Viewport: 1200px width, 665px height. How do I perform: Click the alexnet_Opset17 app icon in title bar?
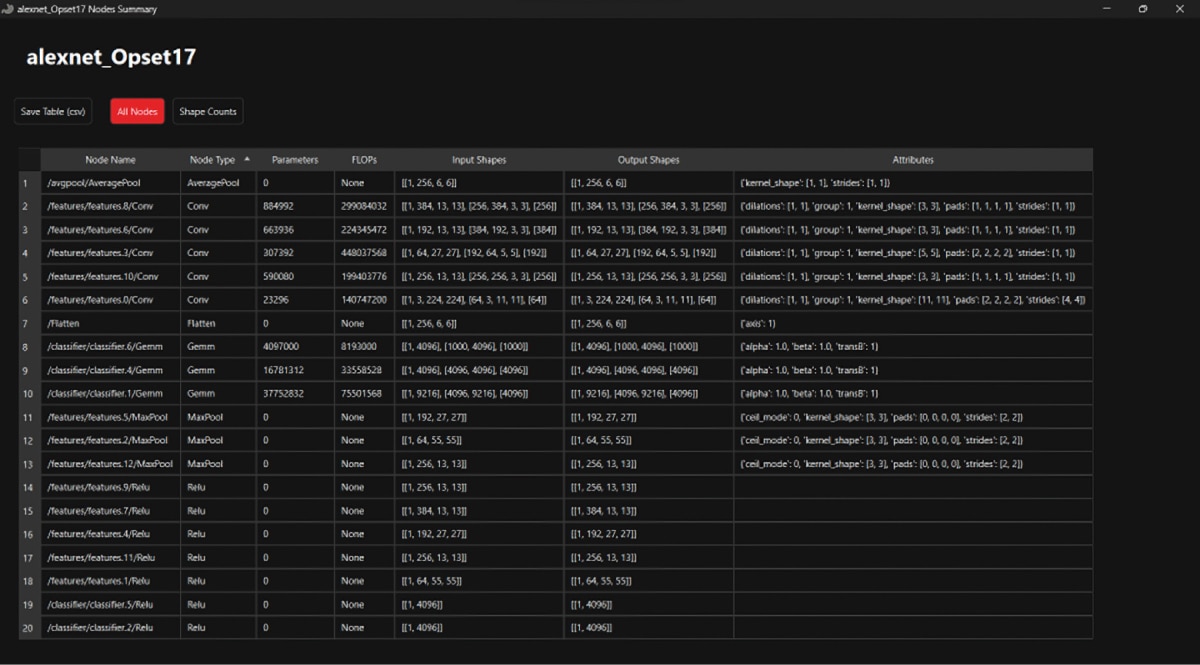coord(9,8)
